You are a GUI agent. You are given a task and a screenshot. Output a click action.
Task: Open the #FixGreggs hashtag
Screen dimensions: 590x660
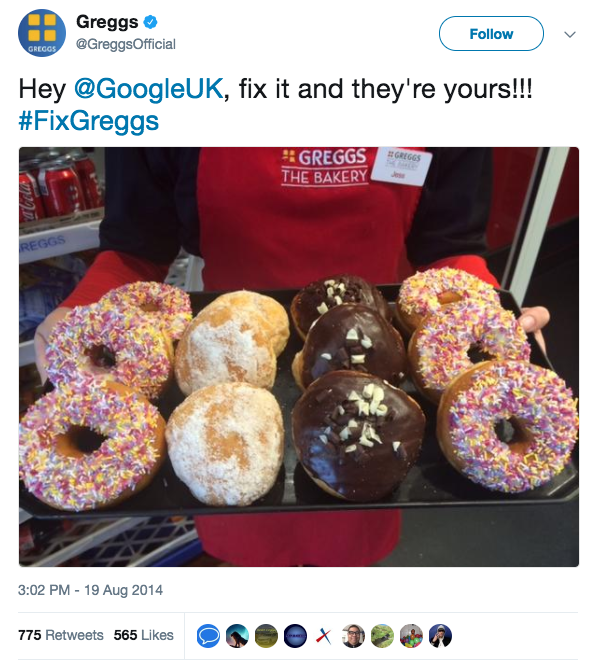coord(89,121)
